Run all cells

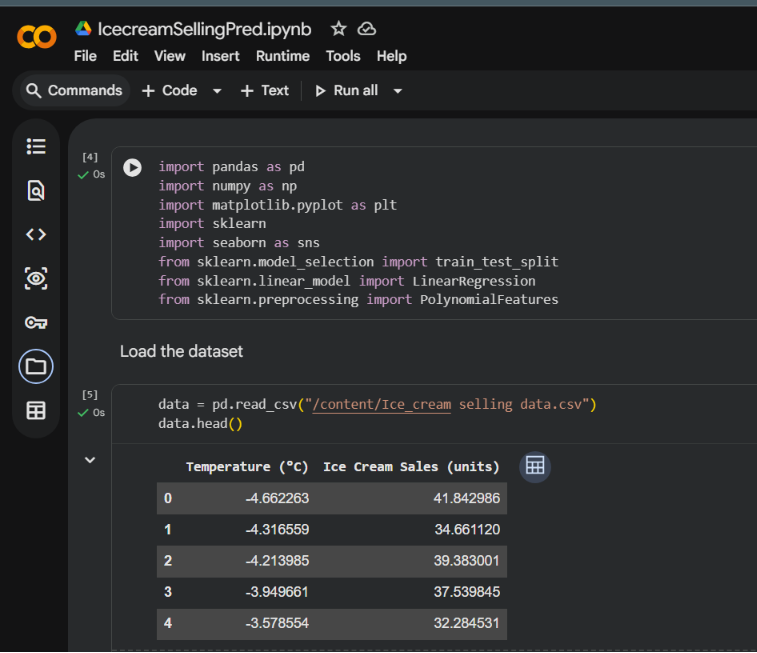(346, 90)
